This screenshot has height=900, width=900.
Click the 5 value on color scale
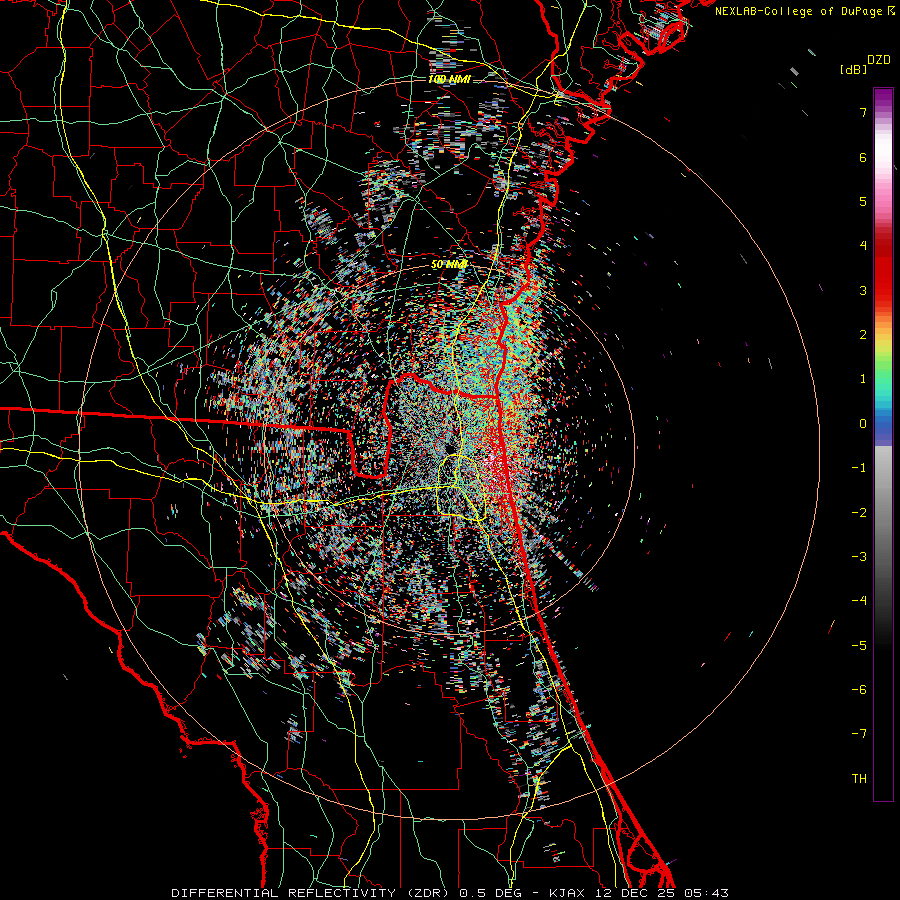tap(863, 201)
